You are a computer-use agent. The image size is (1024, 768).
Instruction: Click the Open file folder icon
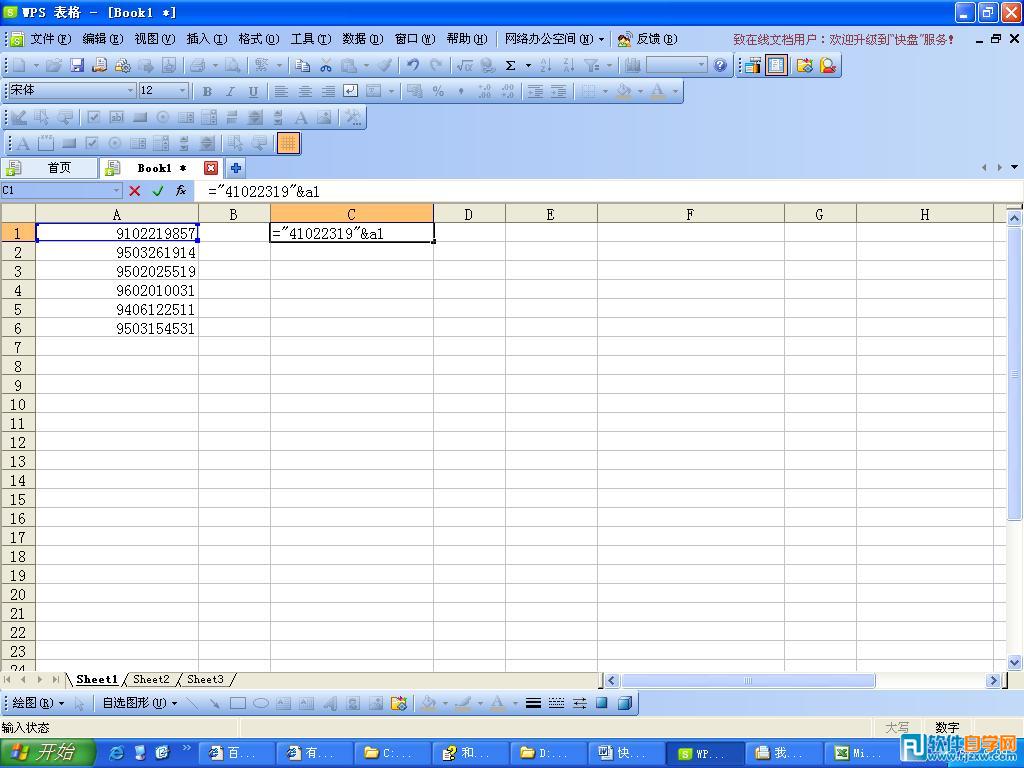[x=54, y=65]
